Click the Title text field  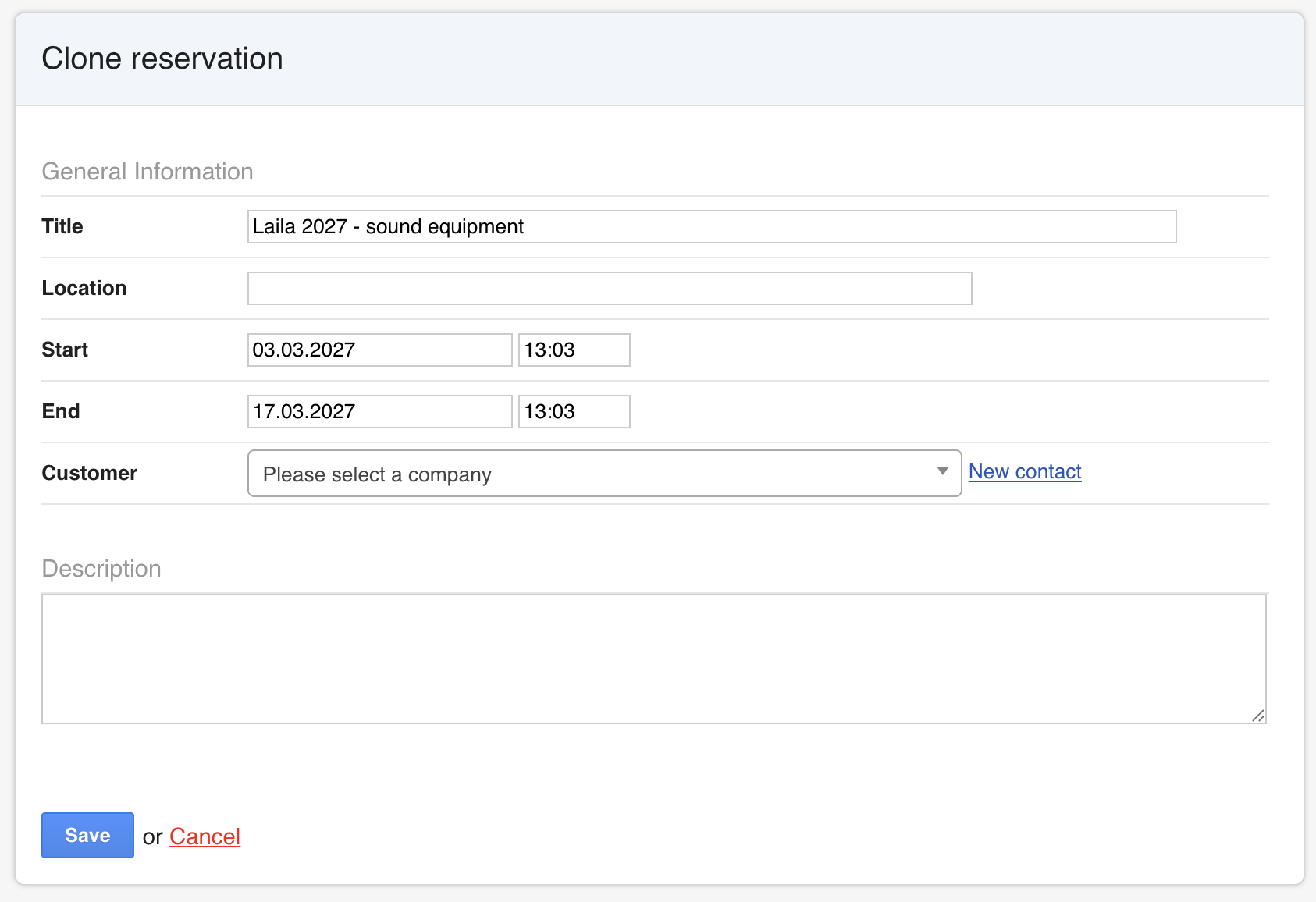click(x=711, y=226)
